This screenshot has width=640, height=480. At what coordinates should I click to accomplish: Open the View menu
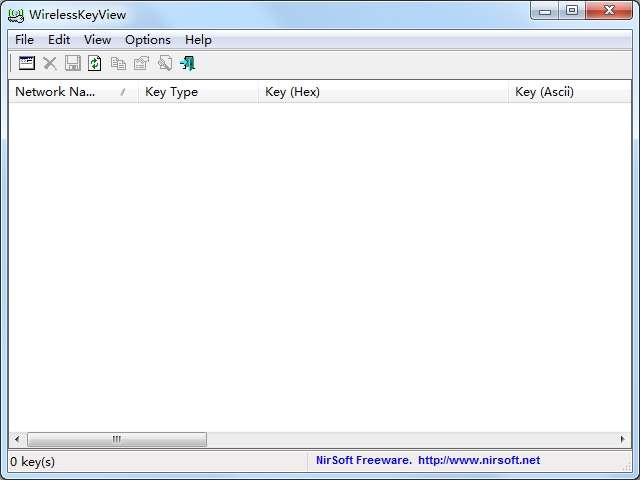[97, 40]
